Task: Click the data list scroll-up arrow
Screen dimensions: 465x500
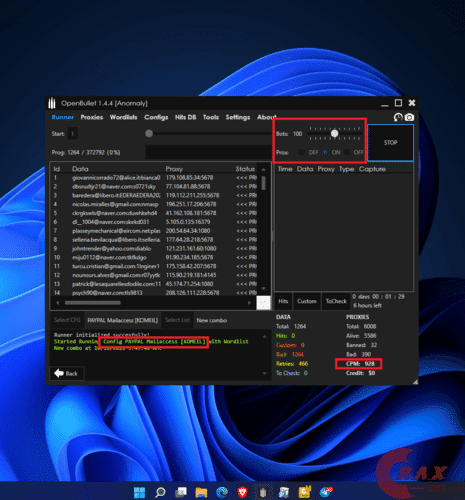Action: pos(264,169)
